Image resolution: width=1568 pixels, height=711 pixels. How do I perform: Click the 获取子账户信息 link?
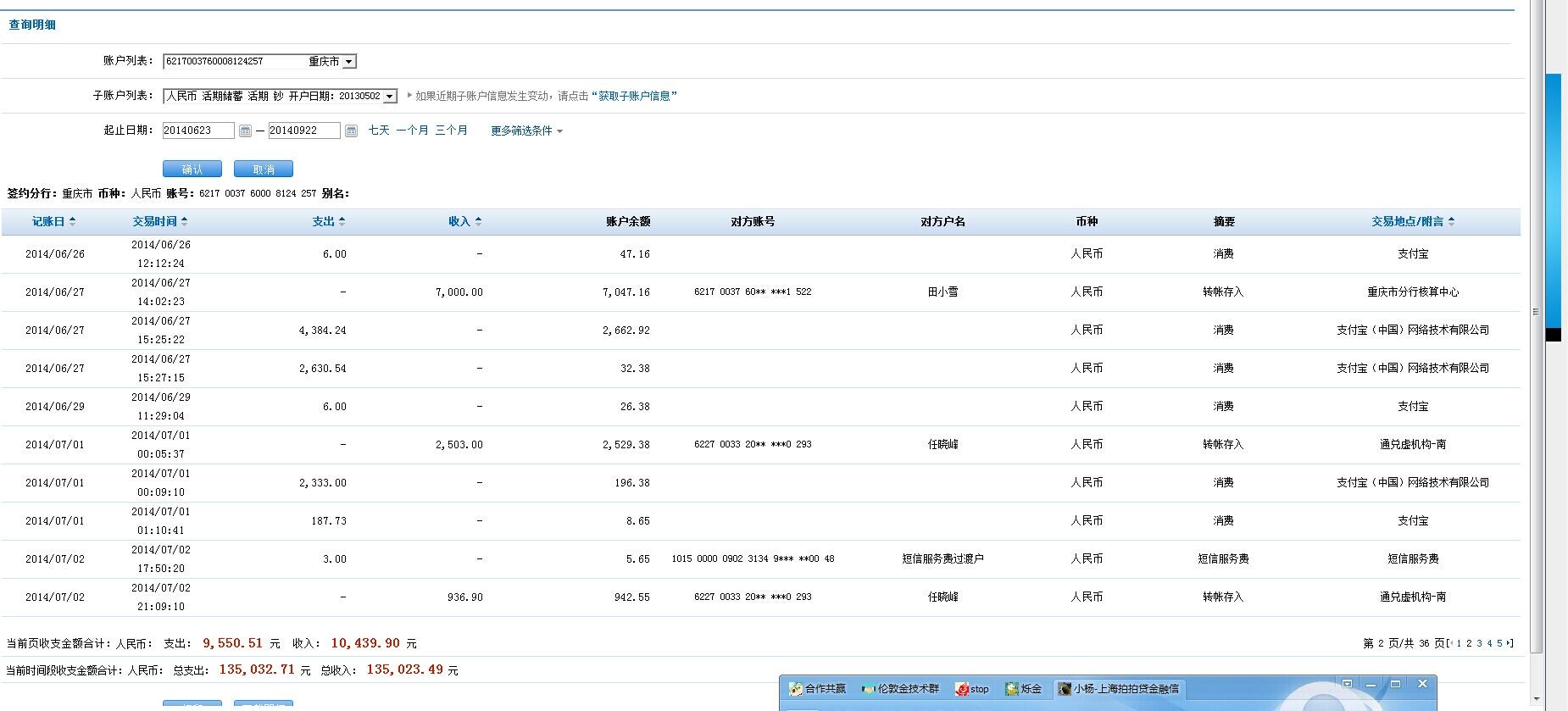click(x=634, y=97)
